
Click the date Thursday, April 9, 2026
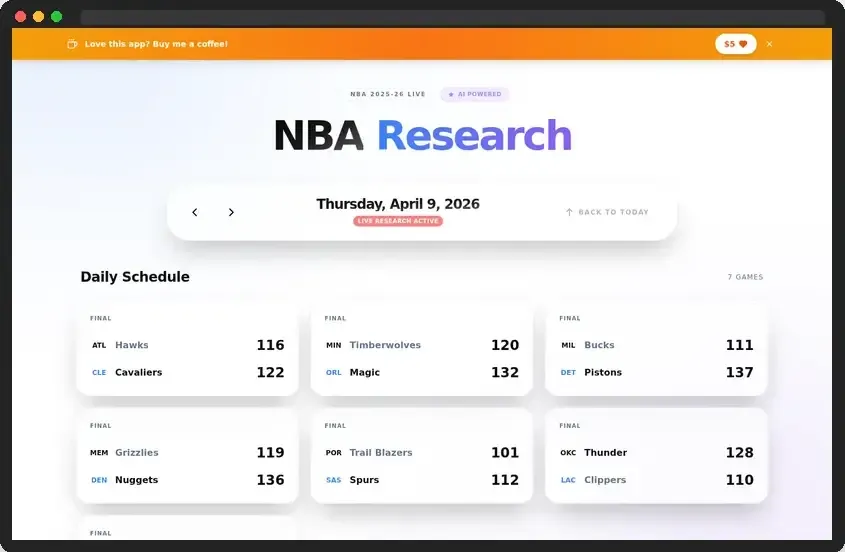pos(398,204)
